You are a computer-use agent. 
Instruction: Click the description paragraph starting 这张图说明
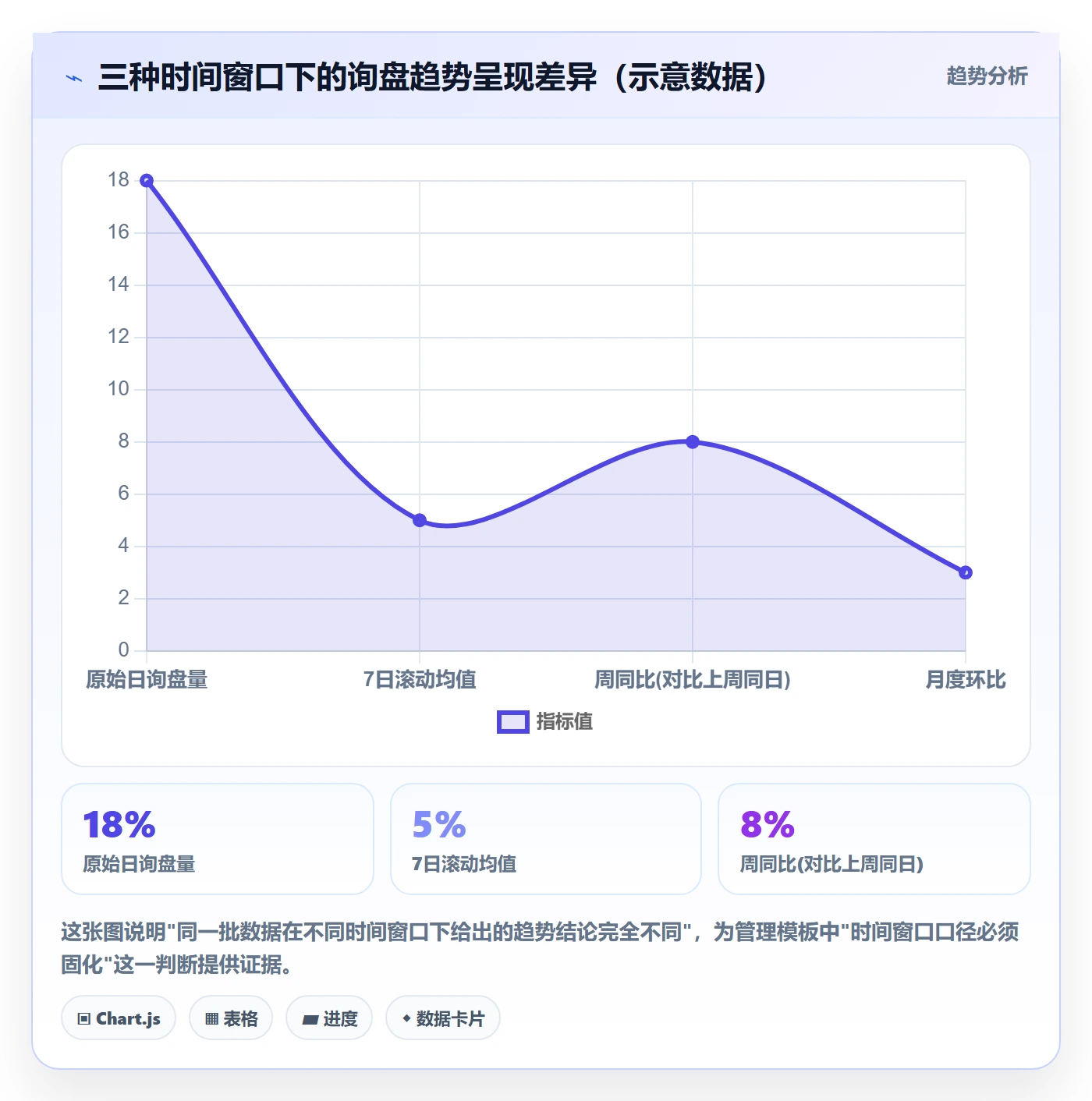click(540, 948)
